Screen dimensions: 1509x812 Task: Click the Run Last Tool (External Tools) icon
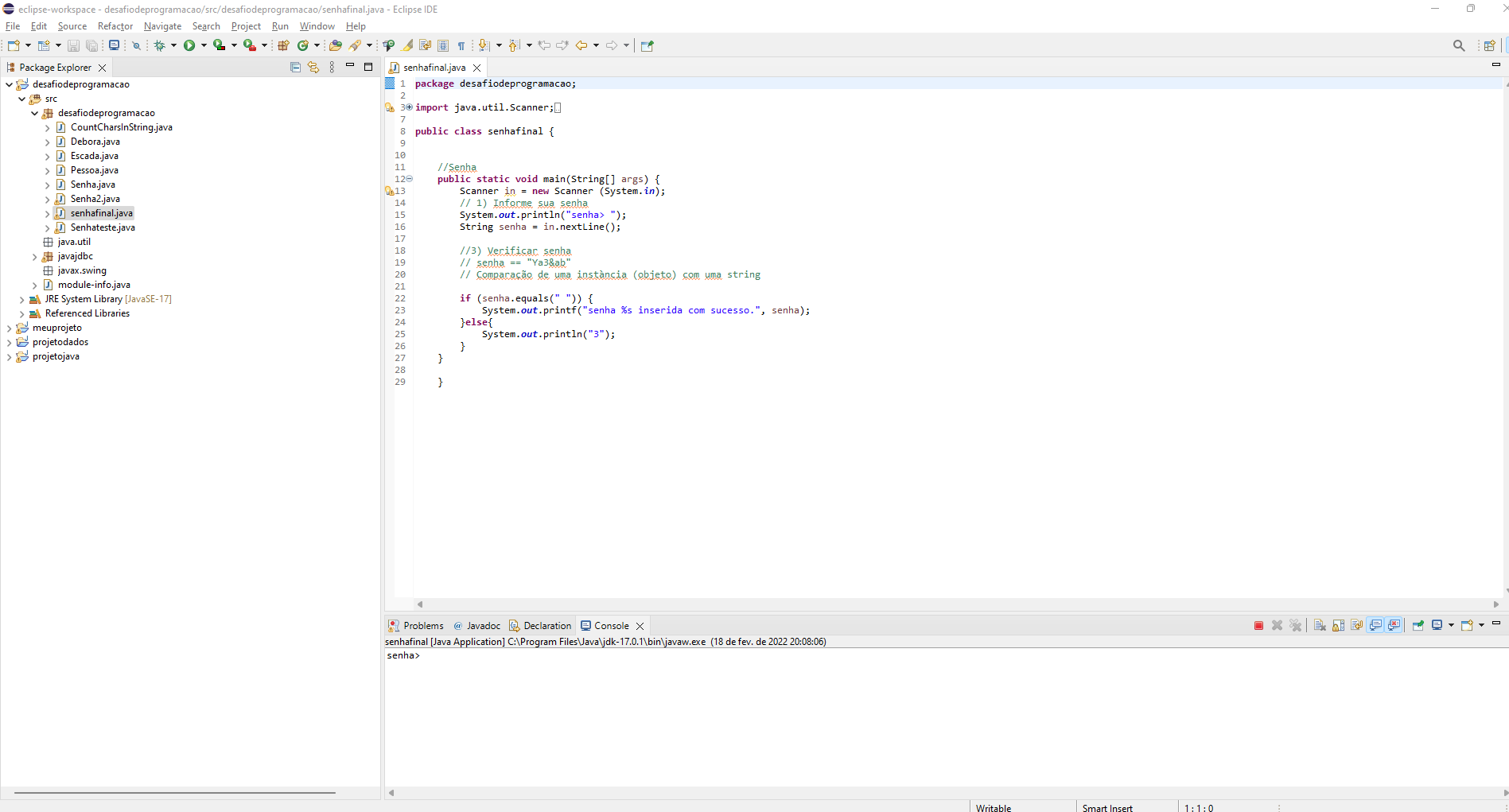click(250, 45)
